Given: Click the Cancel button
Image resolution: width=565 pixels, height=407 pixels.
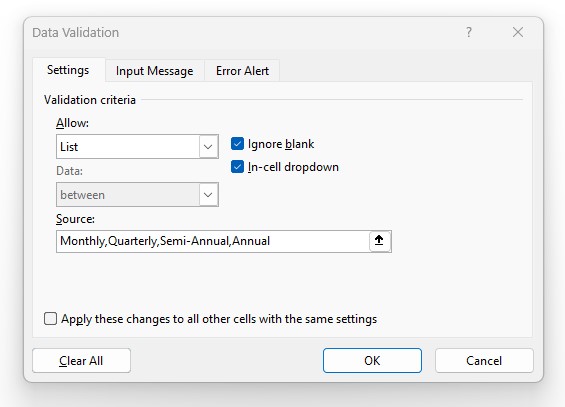Looking at the screenshot, I should point(484,361).
